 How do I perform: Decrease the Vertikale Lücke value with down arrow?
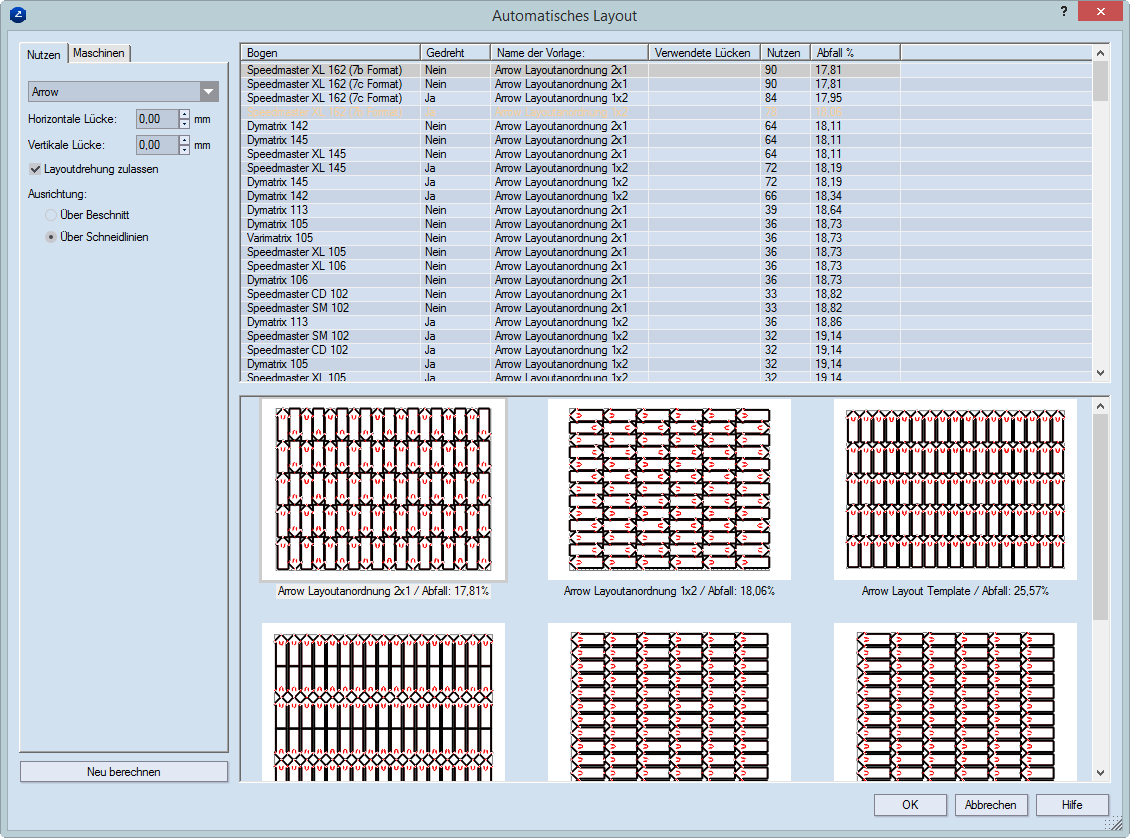(x=184, y=150)
